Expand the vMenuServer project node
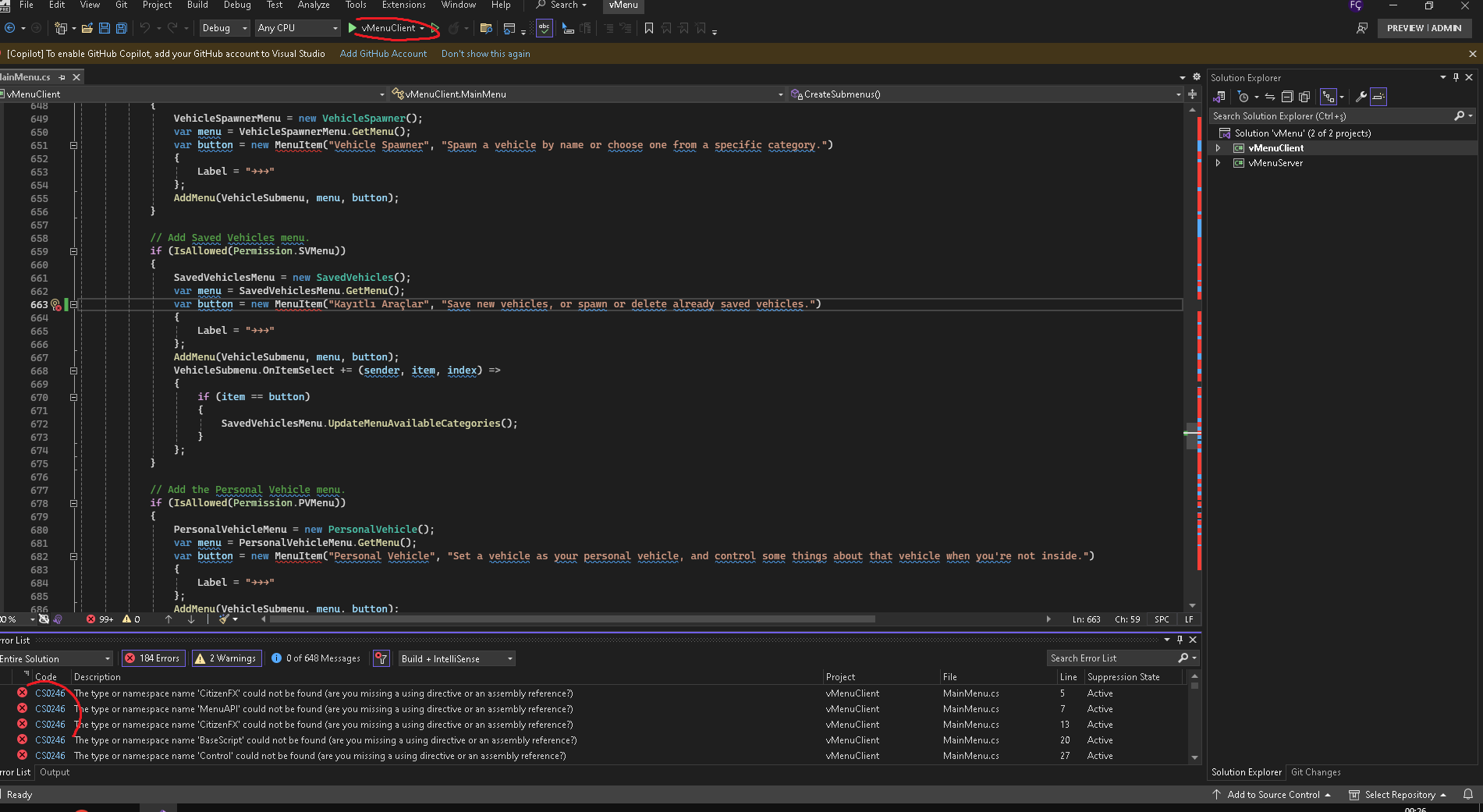This screenshot has width=1483, height=812. coord(1218,163)
